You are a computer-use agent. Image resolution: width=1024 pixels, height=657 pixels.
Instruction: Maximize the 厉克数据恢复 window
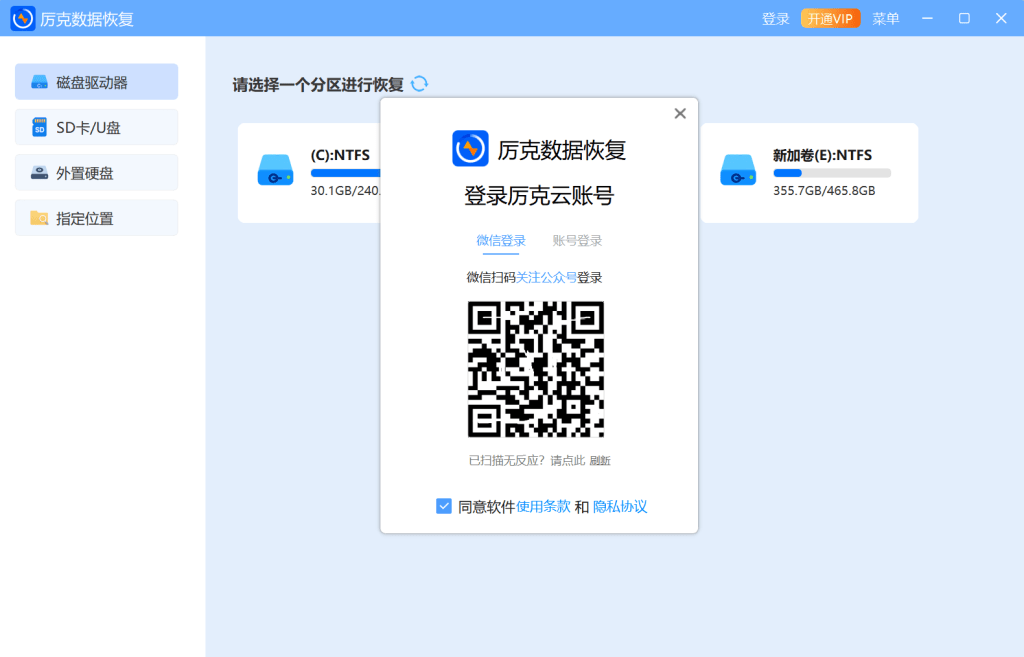(964, 18)
